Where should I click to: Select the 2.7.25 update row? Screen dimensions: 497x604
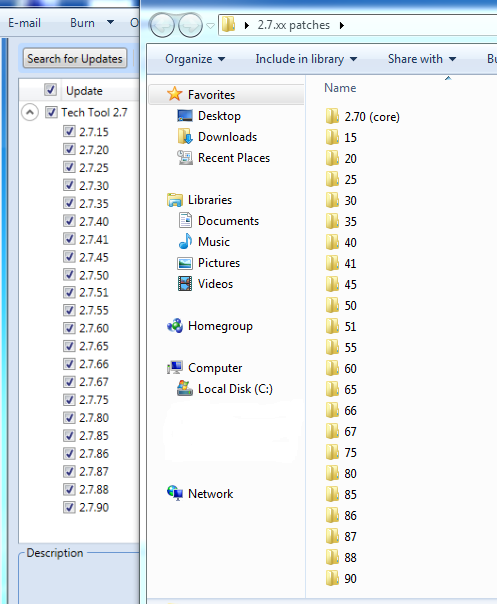coord(94,168)
